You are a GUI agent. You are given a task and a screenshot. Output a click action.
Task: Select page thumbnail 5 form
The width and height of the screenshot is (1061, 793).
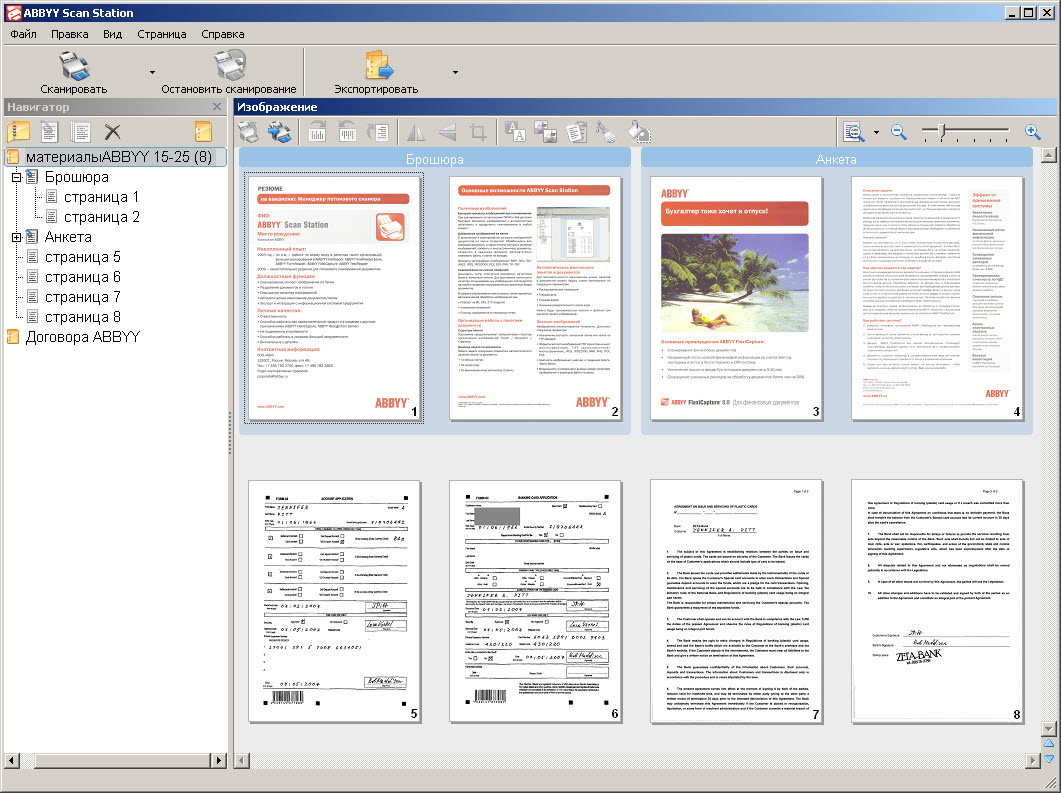pos(334,601)
